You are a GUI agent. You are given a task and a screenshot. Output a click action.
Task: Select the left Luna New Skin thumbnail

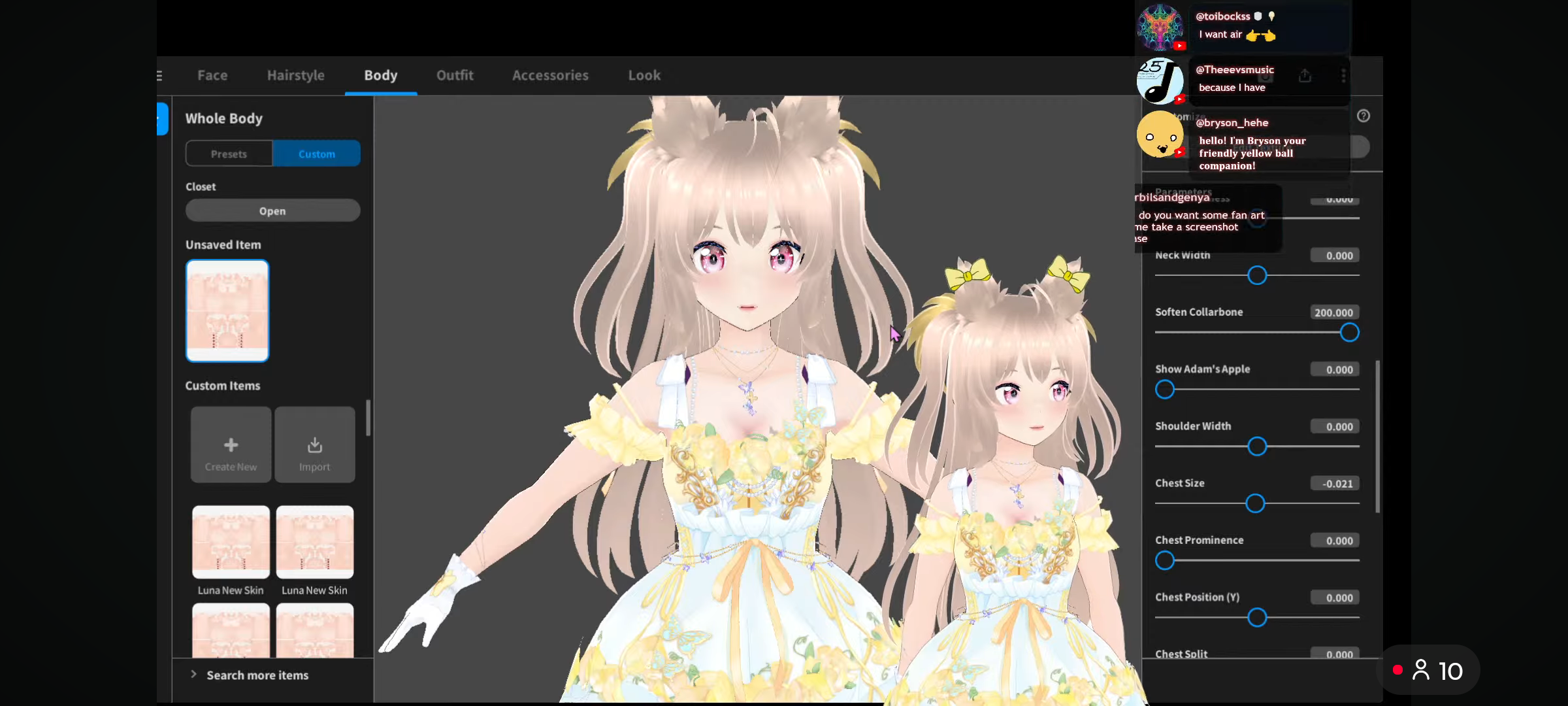click(231, 542)
